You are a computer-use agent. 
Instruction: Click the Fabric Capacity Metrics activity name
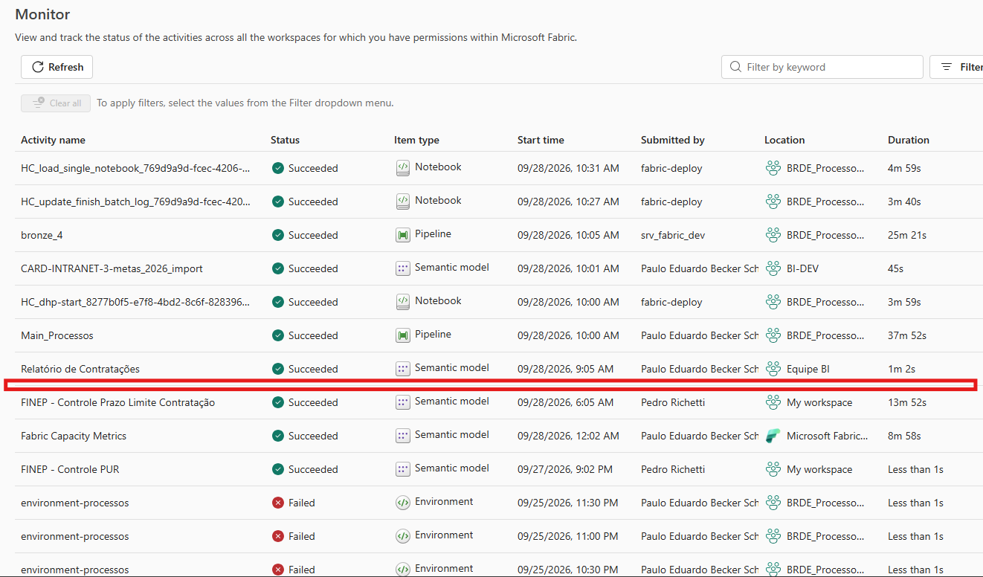[x=73, y=436]
